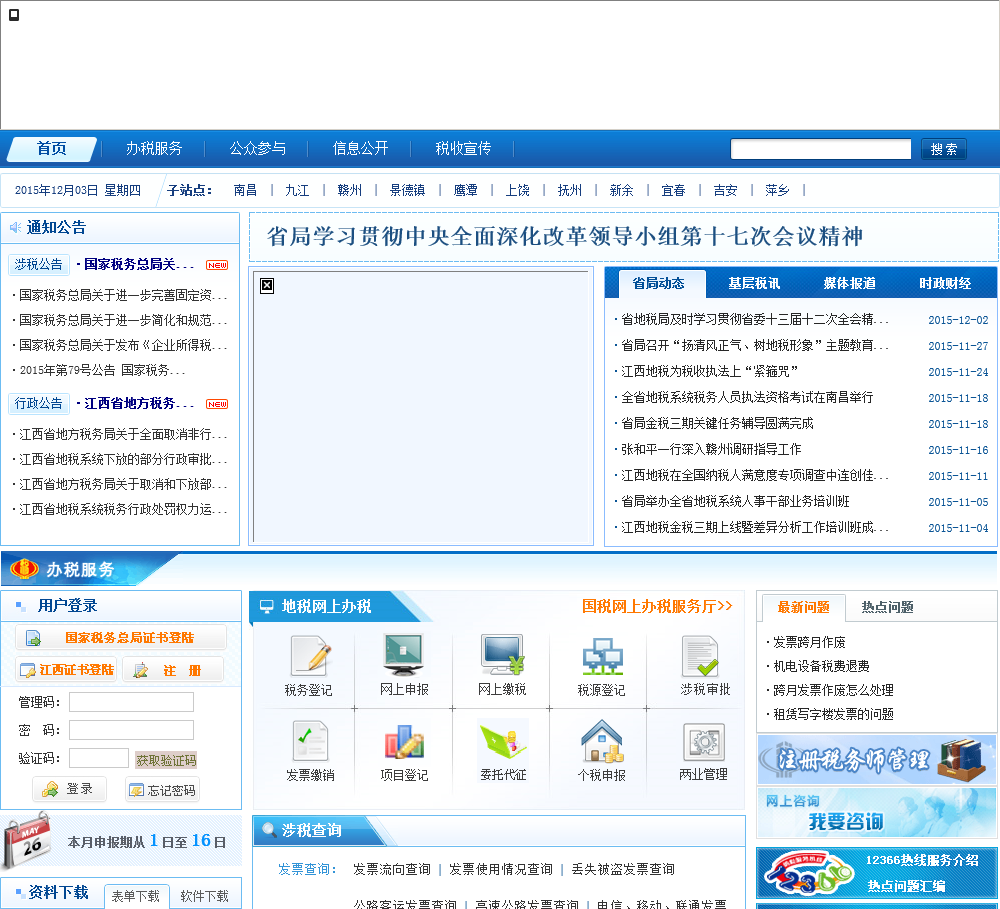Open news 张和平一行深入赣州调研指导工作

tap(711, 449)
